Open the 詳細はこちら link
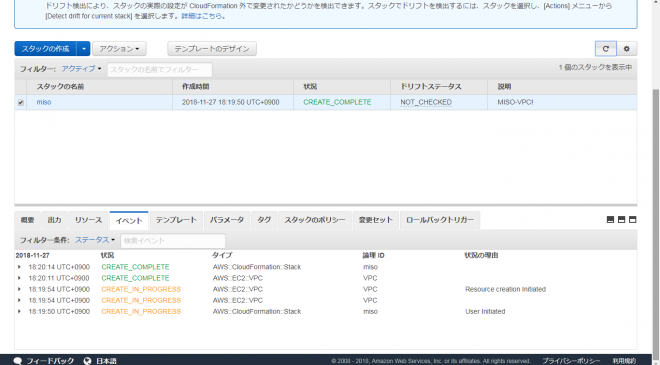660x365 pixels. [203, 16]
